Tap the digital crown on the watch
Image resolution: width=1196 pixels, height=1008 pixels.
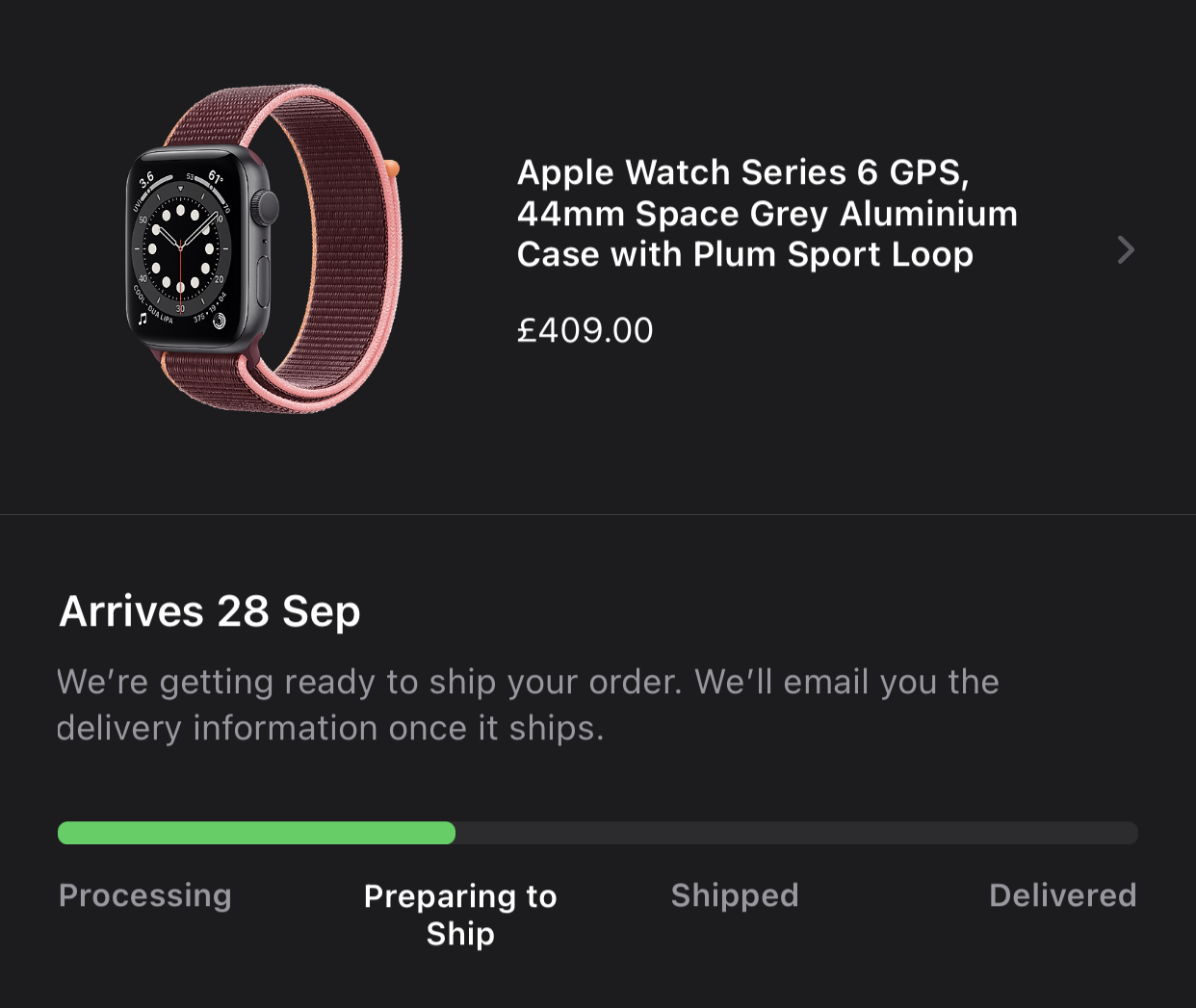coord(267,208)
